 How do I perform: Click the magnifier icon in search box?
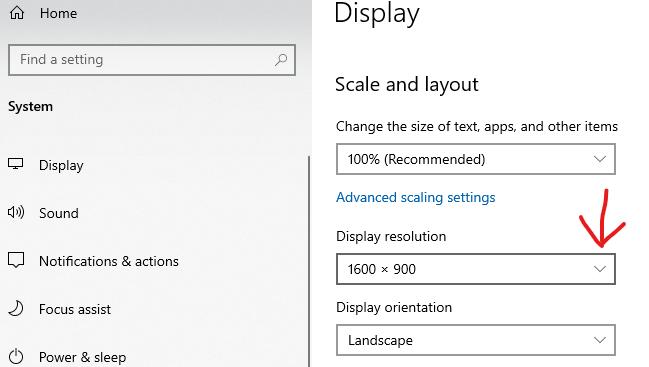[281, 60]
